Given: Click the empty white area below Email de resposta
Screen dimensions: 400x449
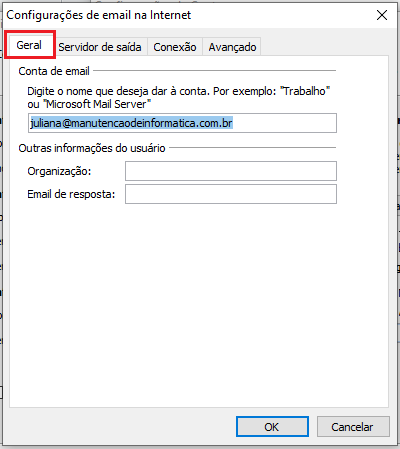Looking at the screenshot, I should click(199, 300).
